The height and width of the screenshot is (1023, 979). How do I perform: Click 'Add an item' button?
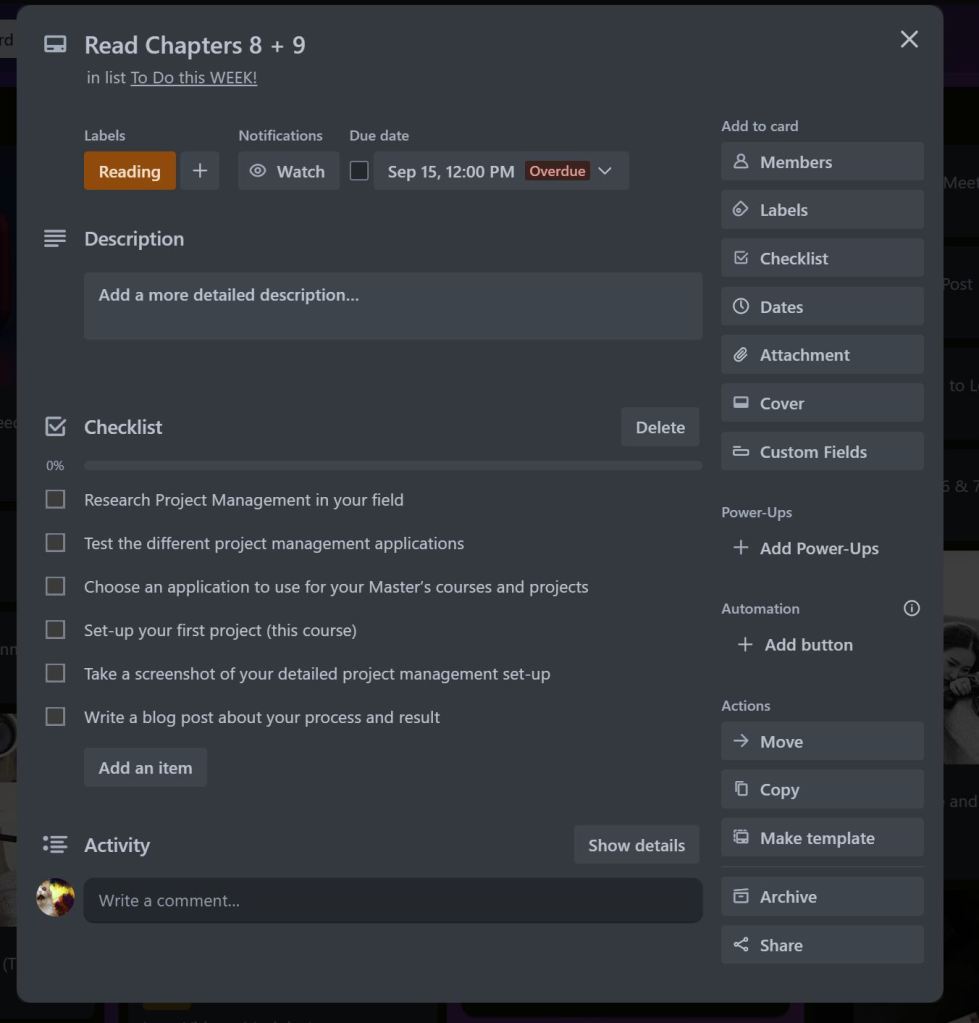[145, 768]
